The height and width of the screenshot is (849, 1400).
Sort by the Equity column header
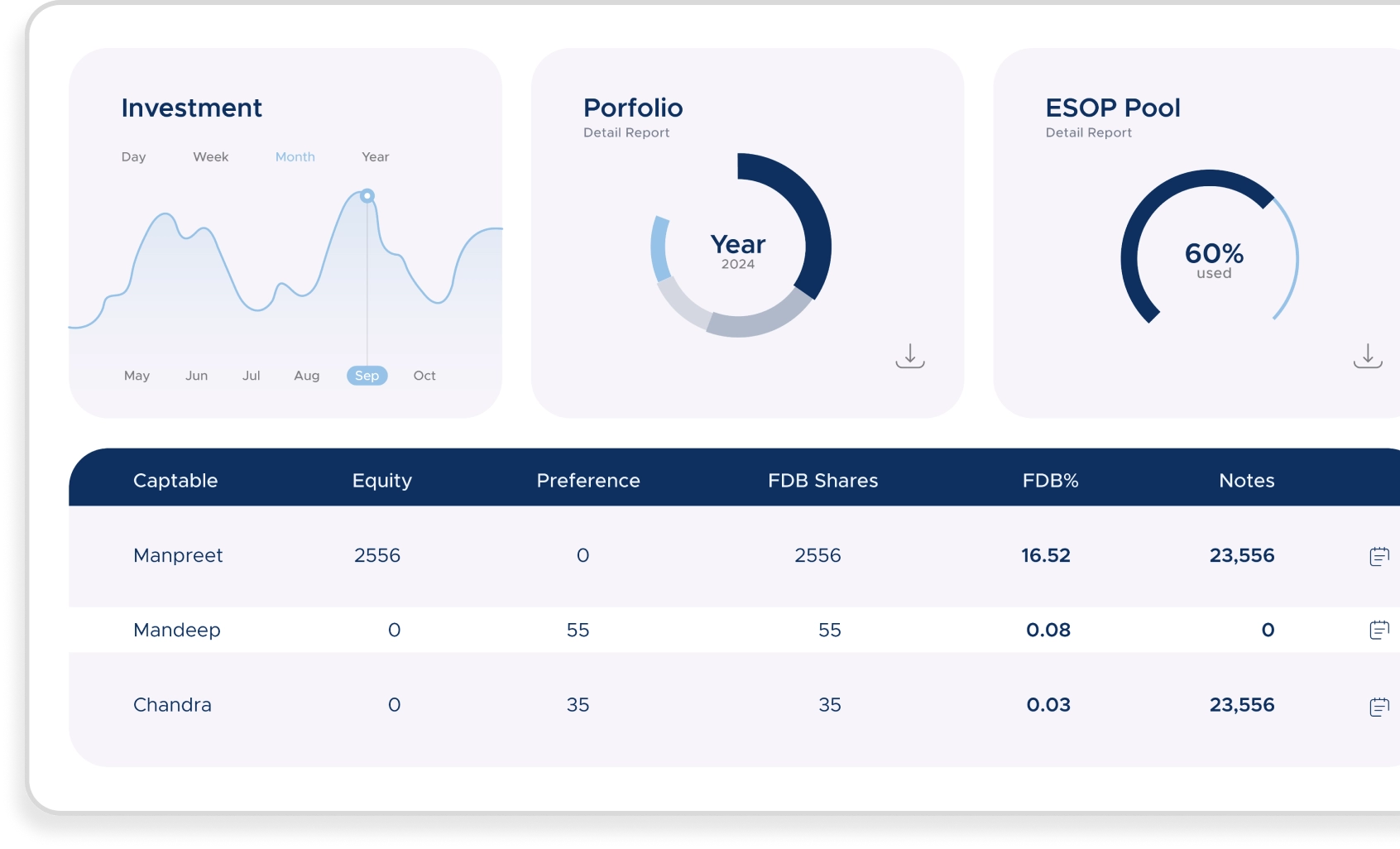coord(381,481)
